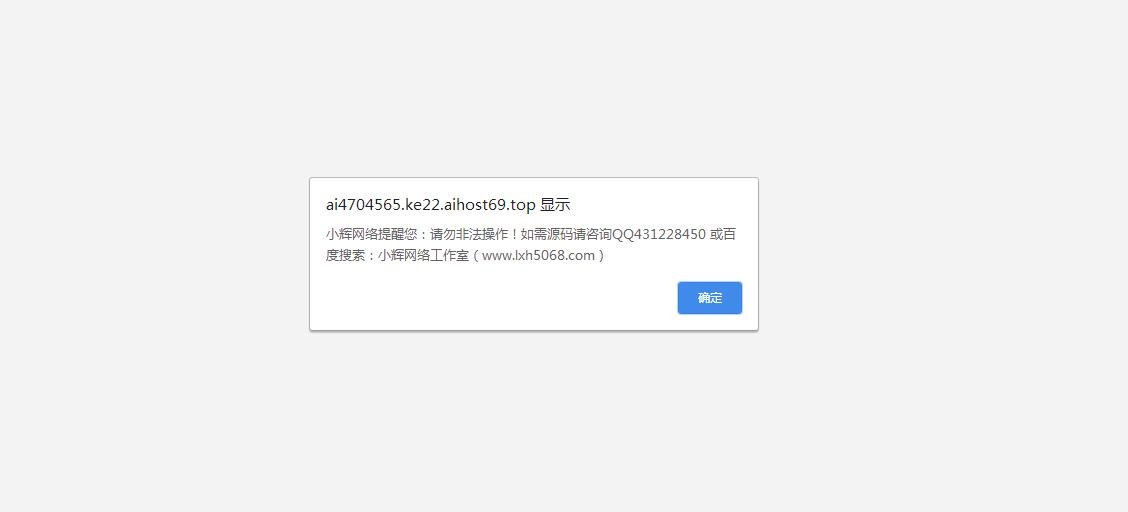Click the closing parenthesis after lxh5068.com

coord(601,255)
